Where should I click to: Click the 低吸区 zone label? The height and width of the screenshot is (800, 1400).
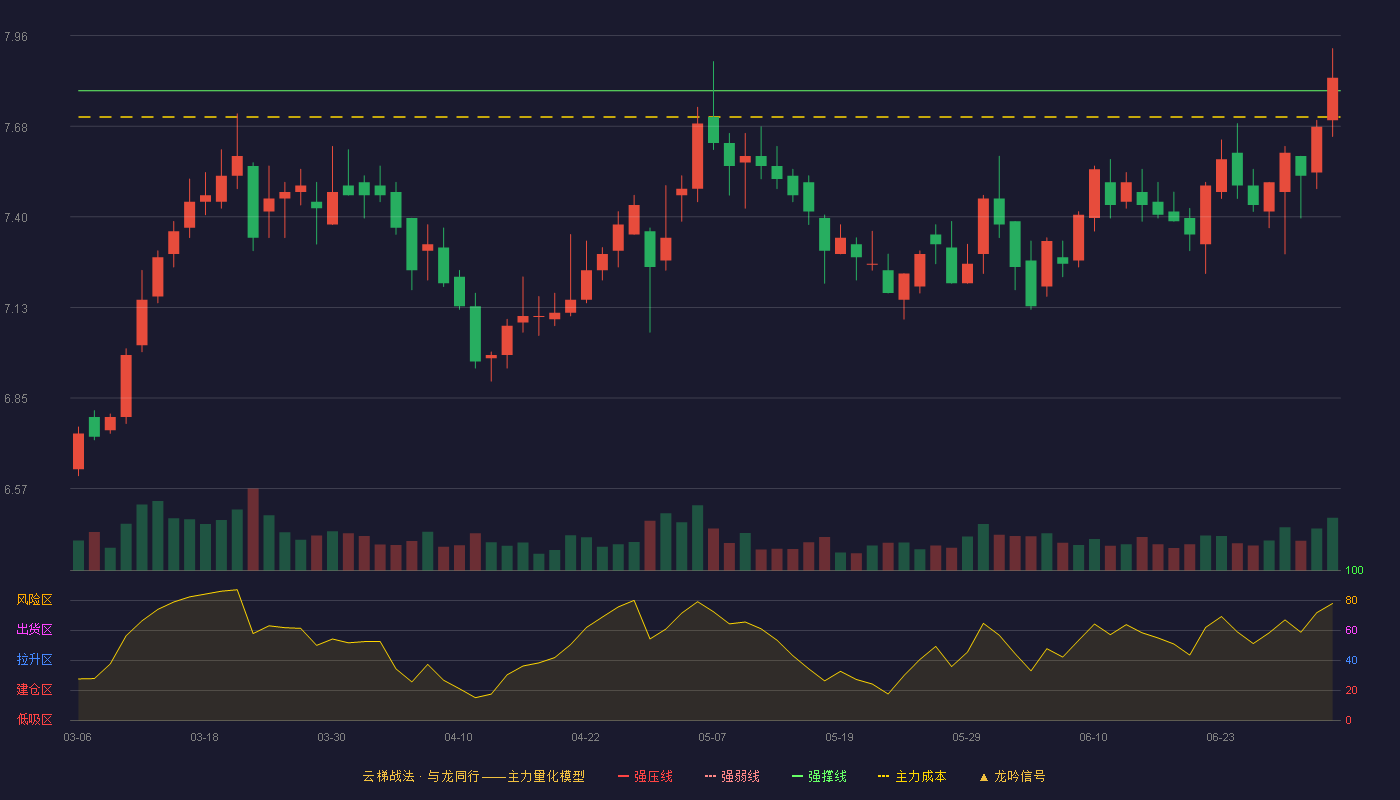[34, 719]
